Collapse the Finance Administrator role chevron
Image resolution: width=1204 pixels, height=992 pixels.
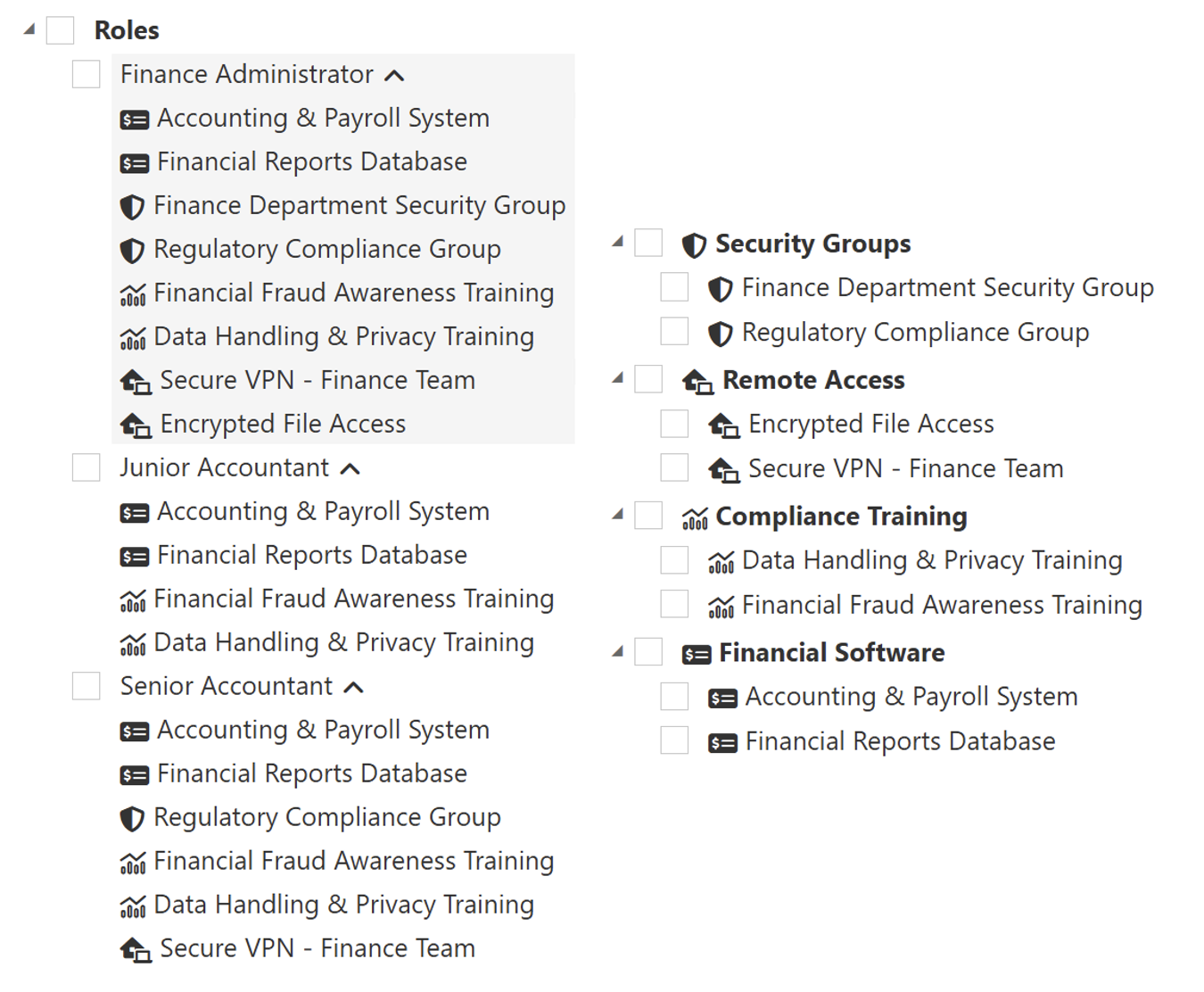[x=394, y=76]
